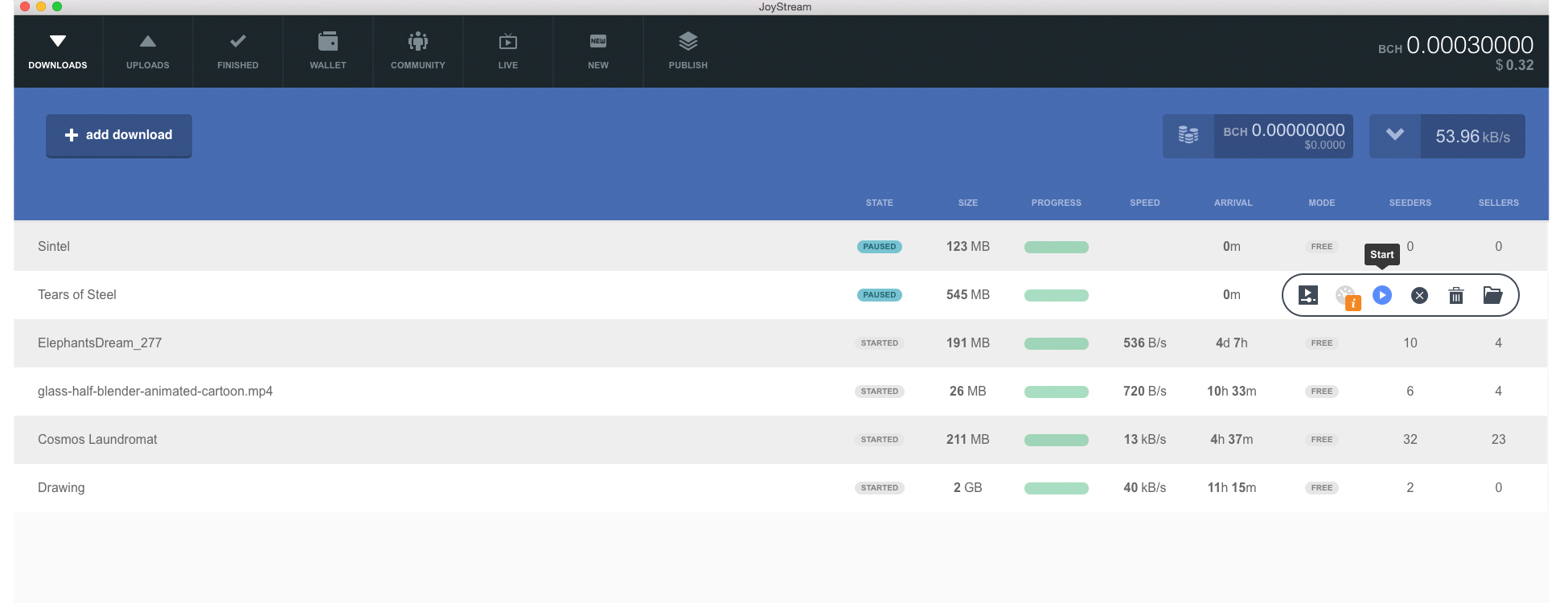This screenshot has width=1568, height=603.
Task: Click the PROGRESS column header
Action: coord(1057,203)
